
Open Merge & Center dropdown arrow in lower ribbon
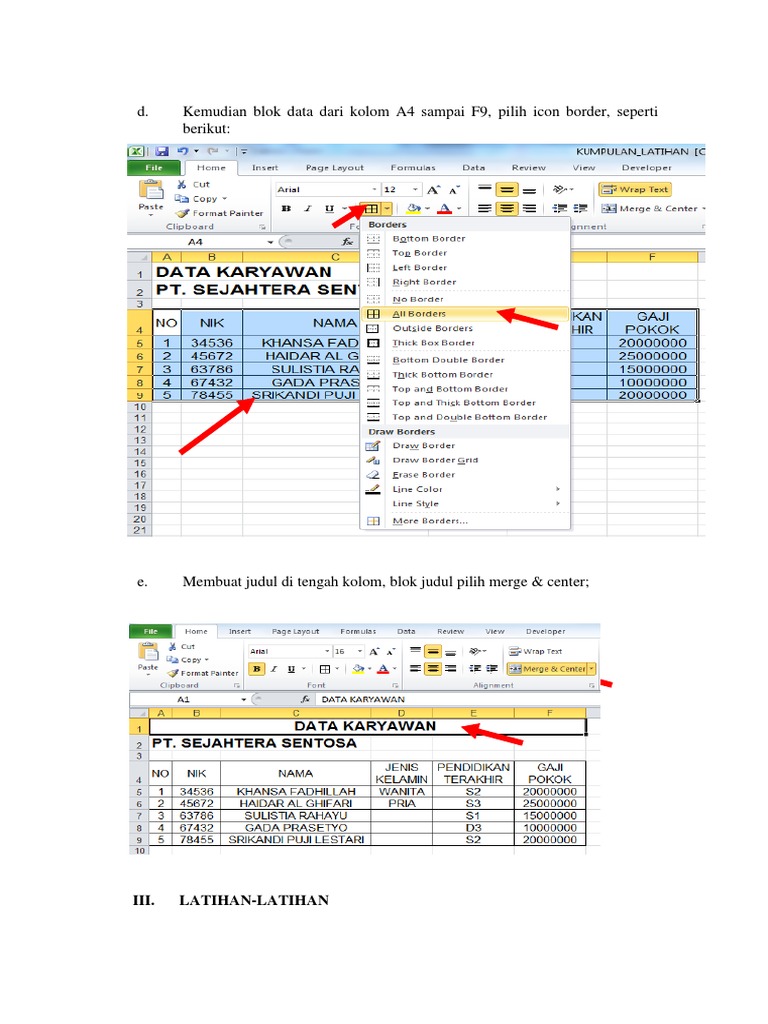pos(592,669)
